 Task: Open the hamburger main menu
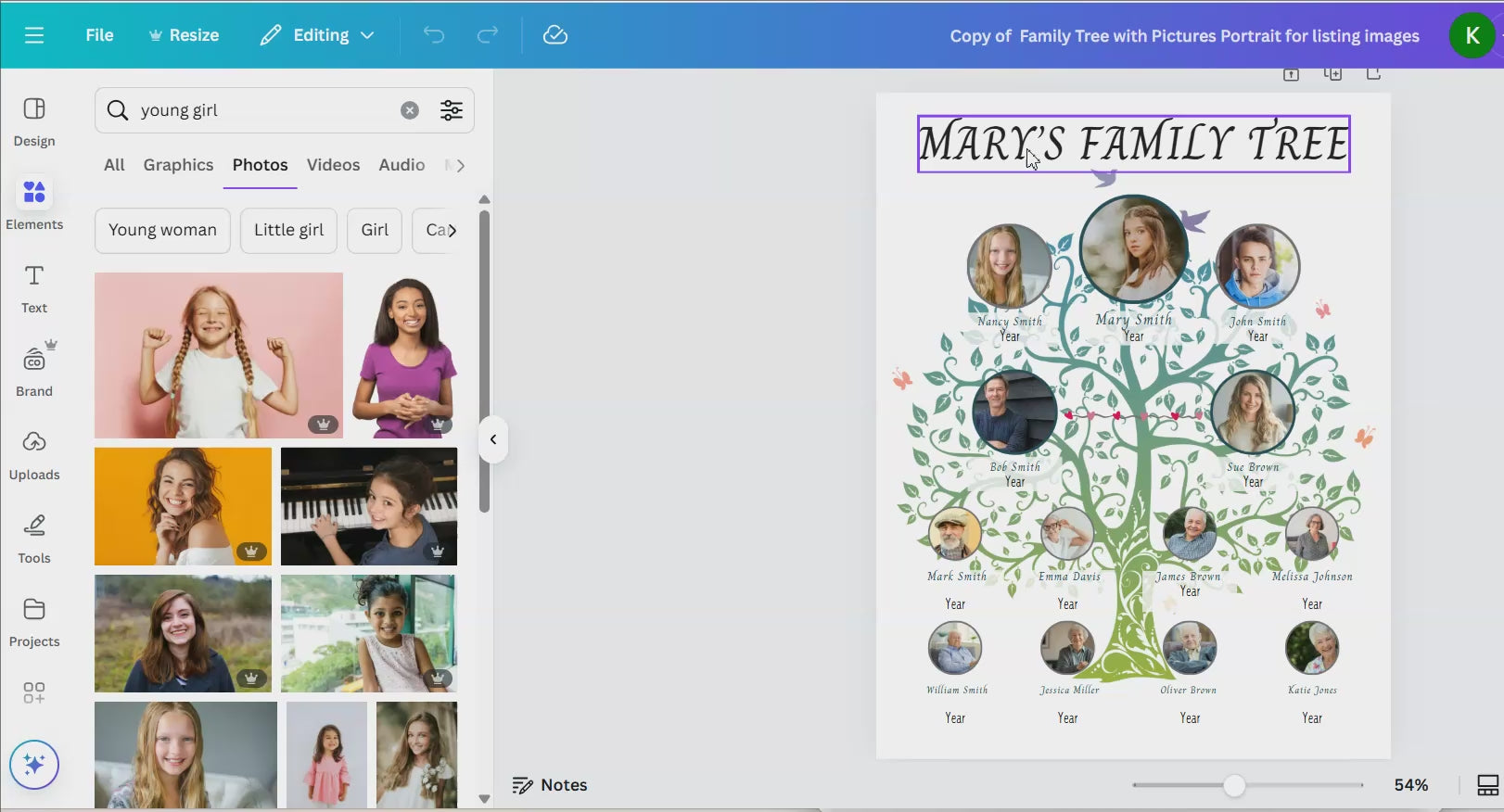pos(34,35)
